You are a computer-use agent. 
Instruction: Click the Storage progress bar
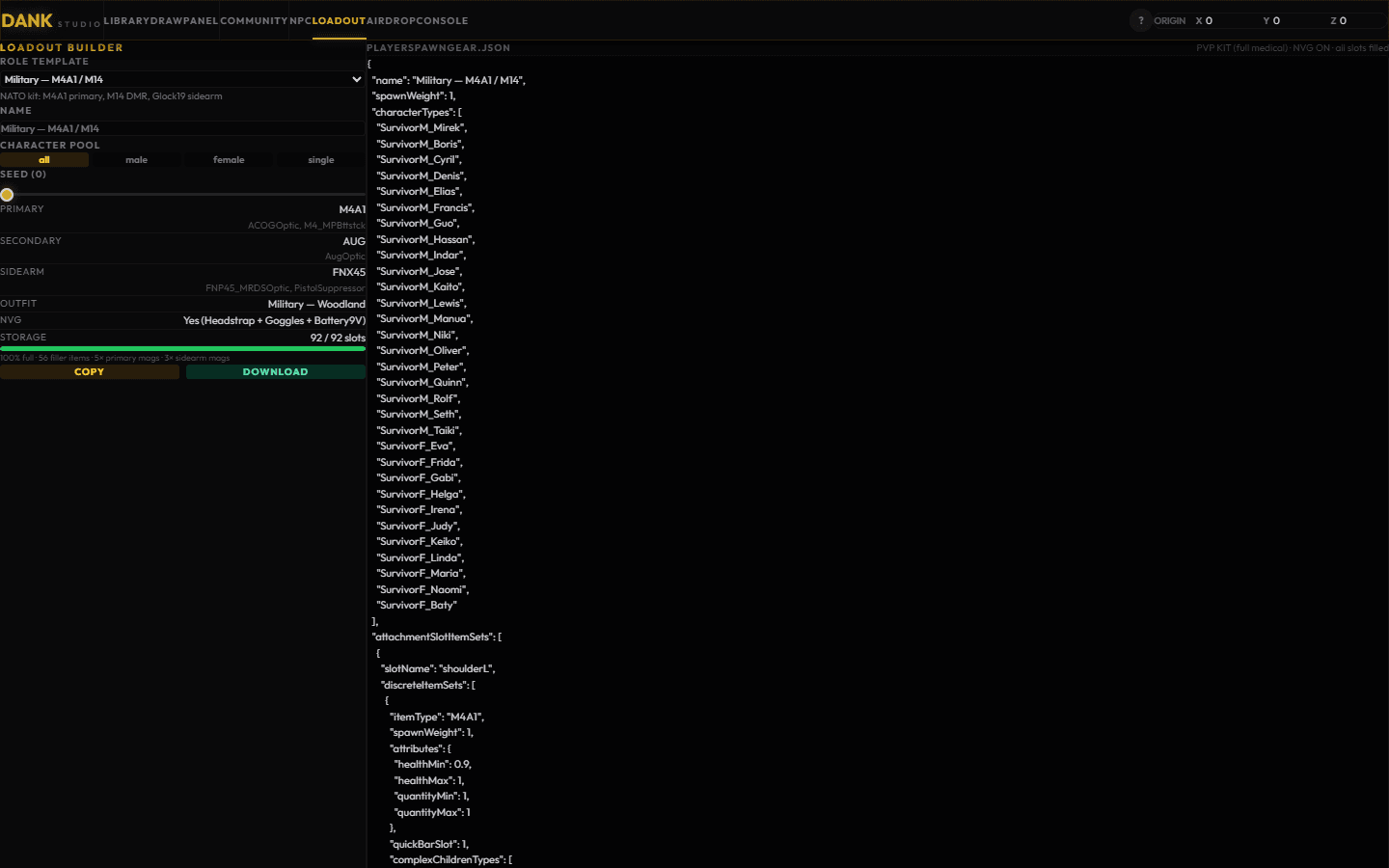(182, 348)
